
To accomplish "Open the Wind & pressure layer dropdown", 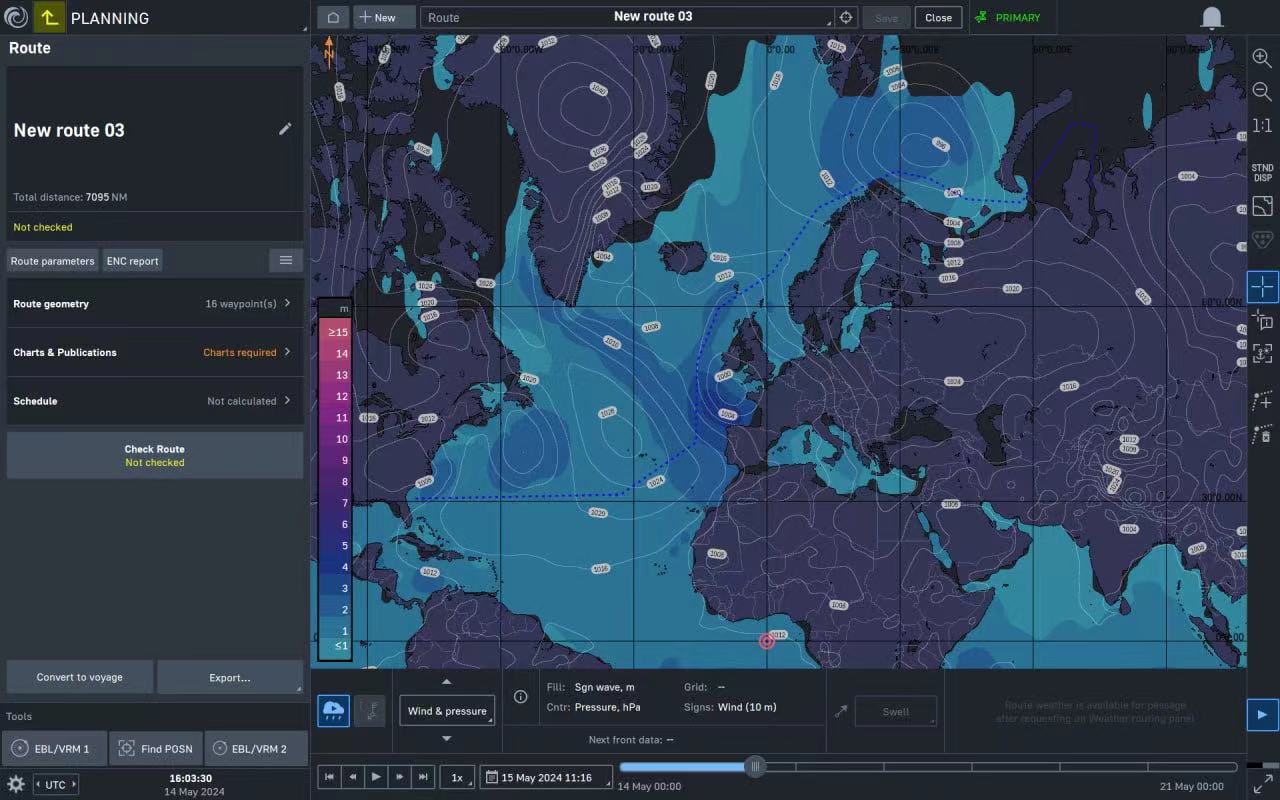I will pos(446,711).
